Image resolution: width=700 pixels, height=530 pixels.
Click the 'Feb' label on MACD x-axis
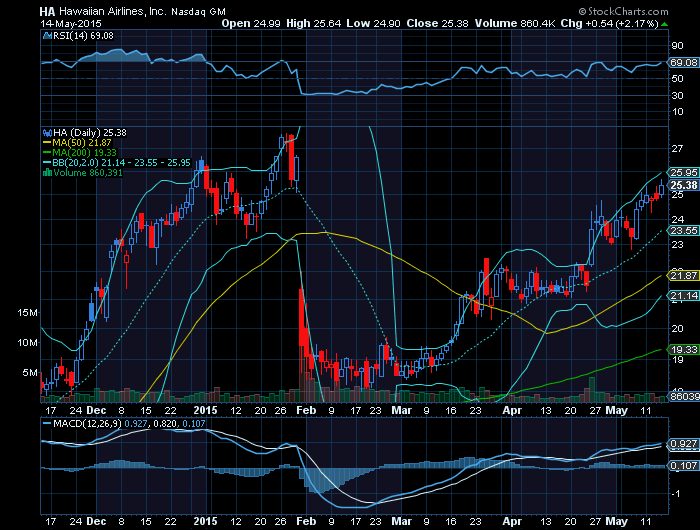[x=306, y=521]
